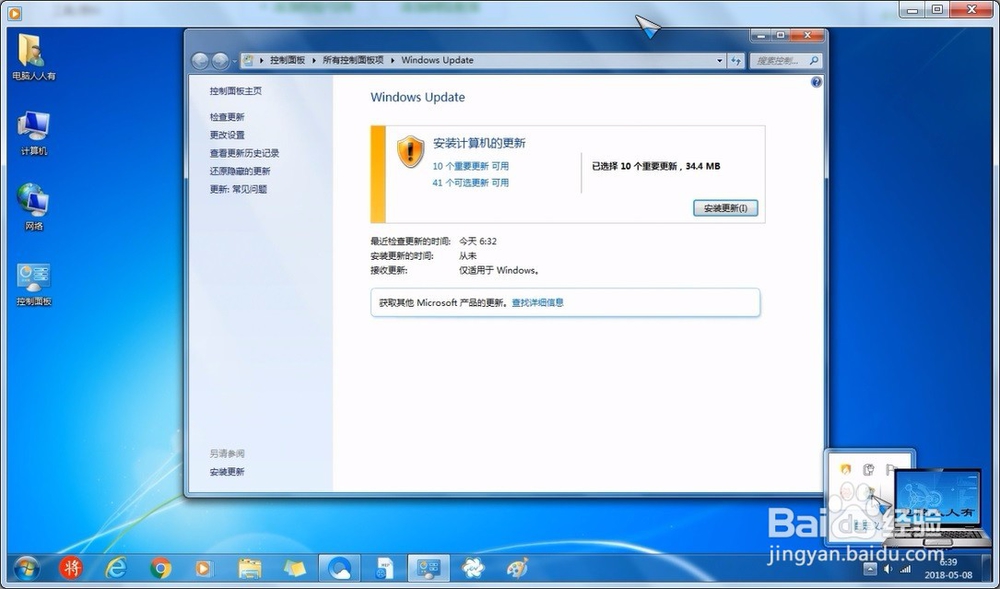The image size is (1000, 589).
Task: Click the 已选择 10 个重要更新，34.4 MB text
Action: click(x=656, y=166)
